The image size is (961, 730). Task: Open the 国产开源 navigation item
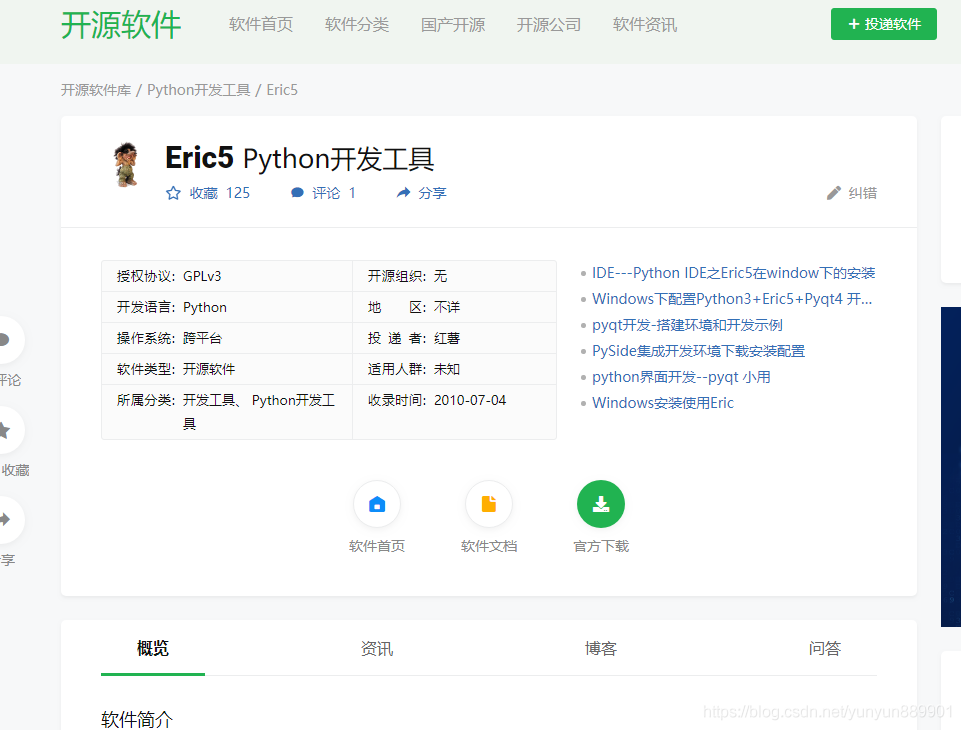[x=453, y=25]
